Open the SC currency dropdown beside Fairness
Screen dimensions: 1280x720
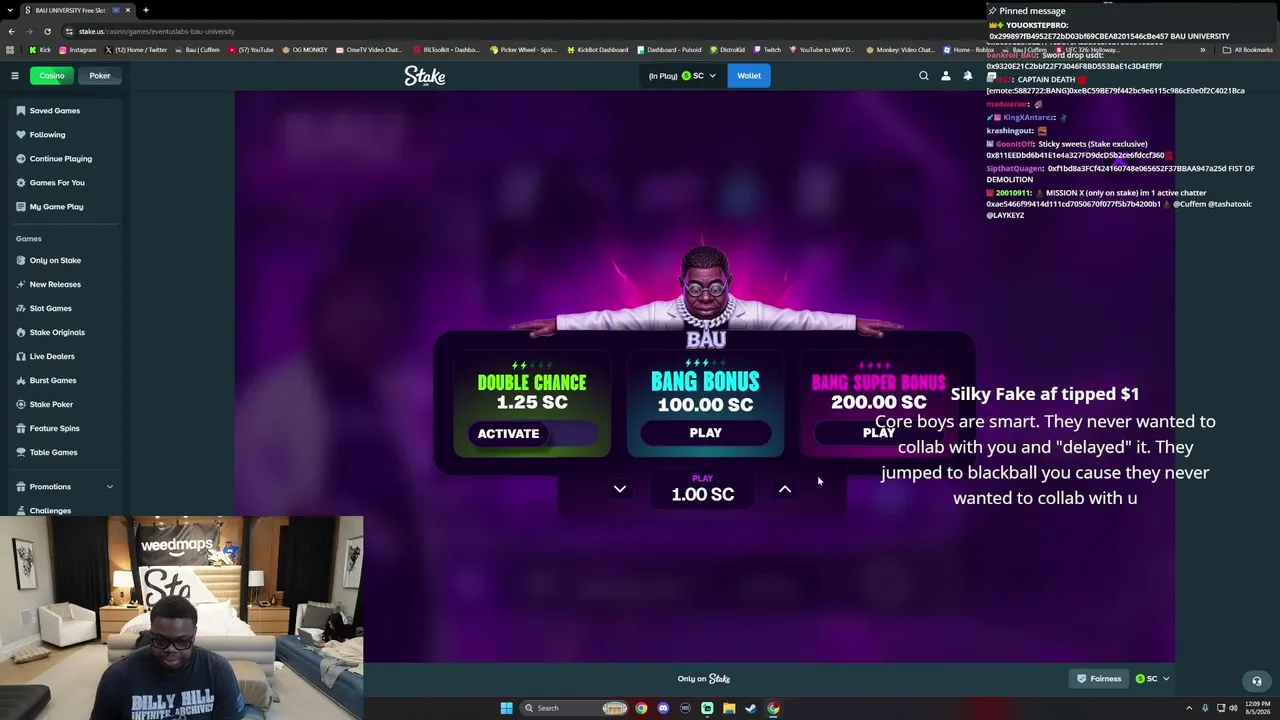click(1152, 679)
